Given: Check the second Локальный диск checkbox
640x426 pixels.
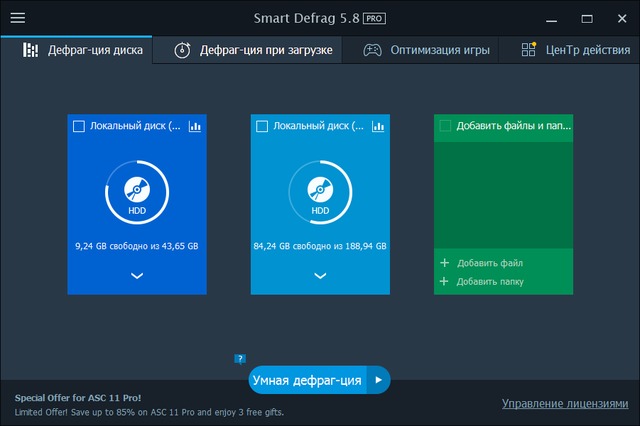Looking at the screenshot, I should pos(262,126).
